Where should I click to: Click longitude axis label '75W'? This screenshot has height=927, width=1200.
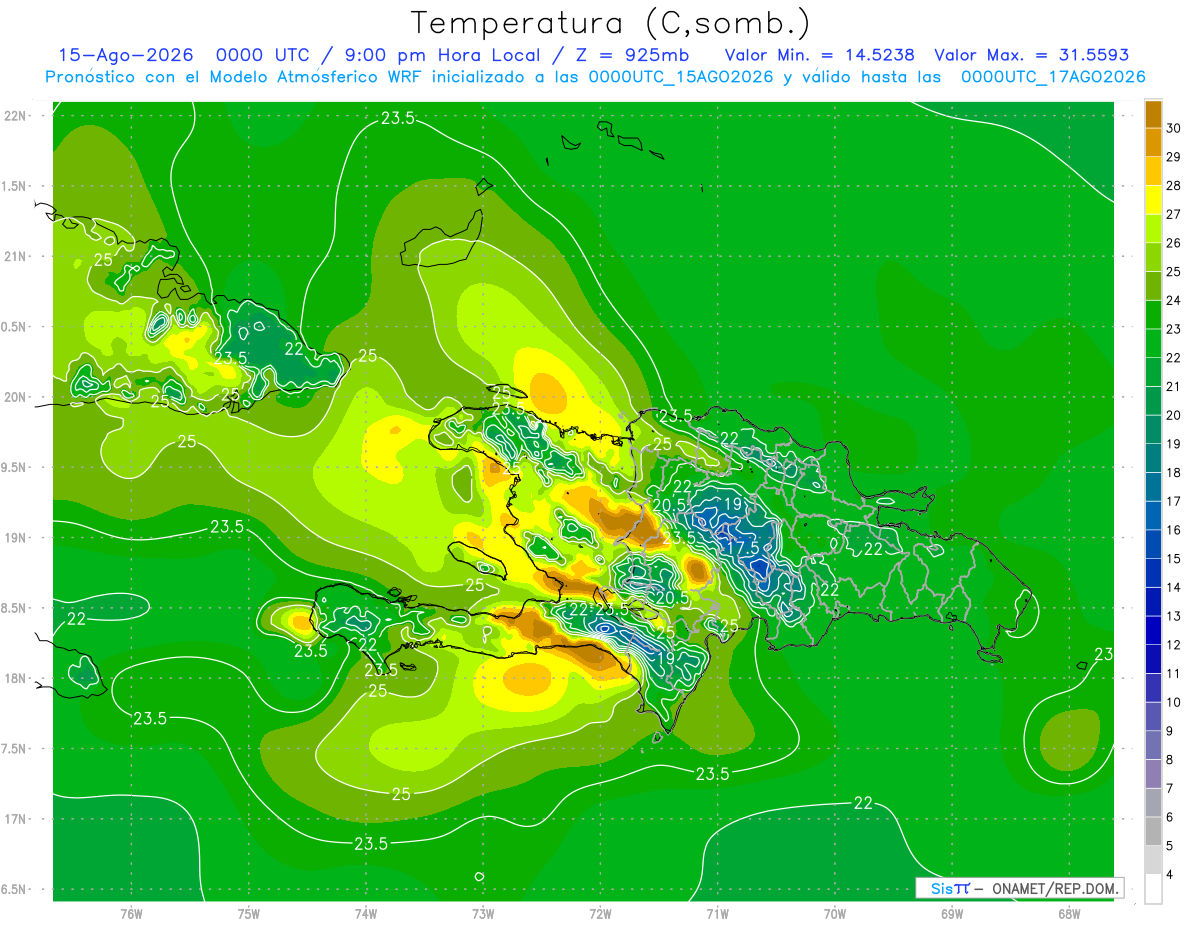pyautogui.click(x=249, y=913)
